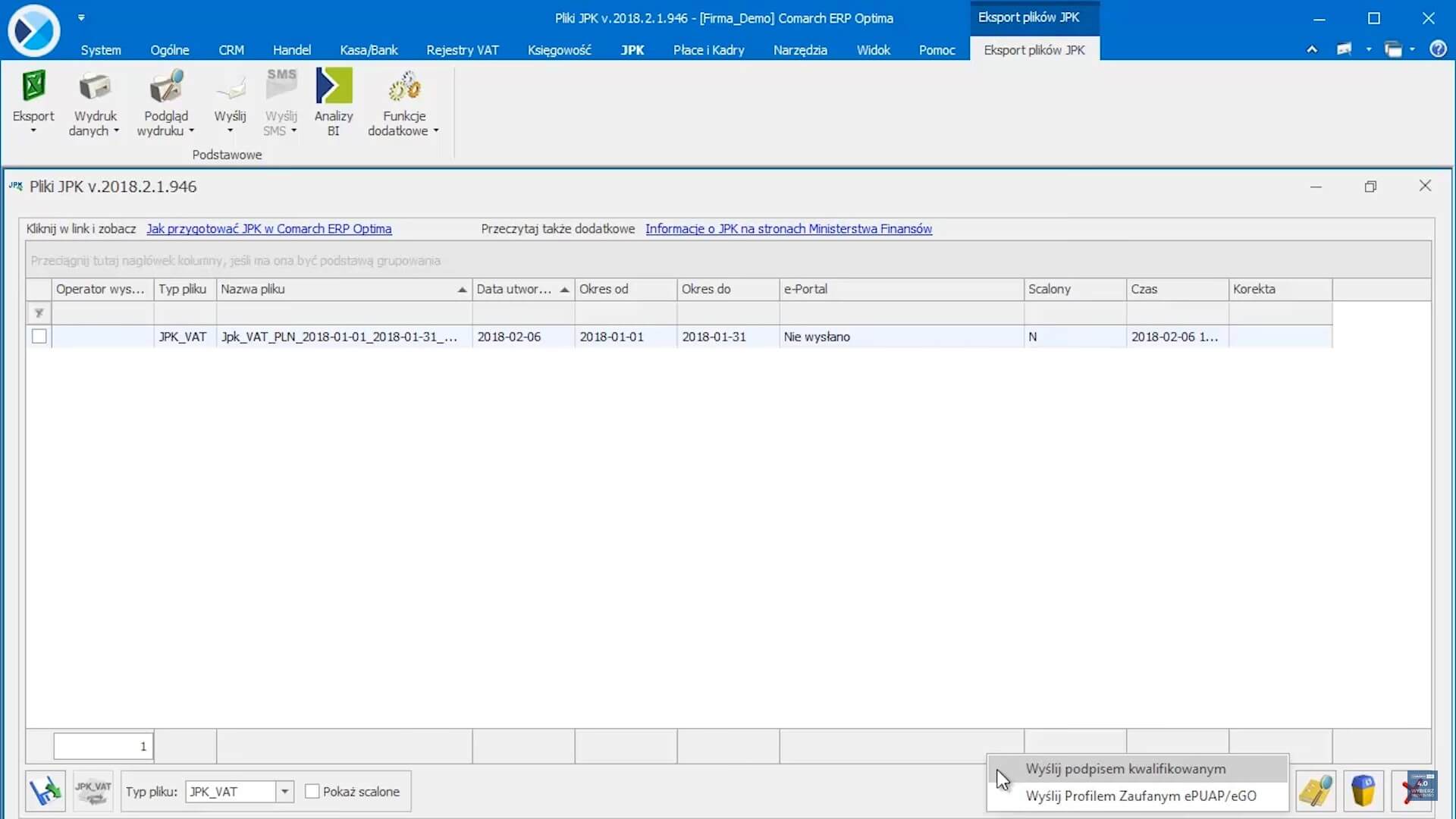Open the Handel ribbon tab
The height and width of the screenshot is (819, 1456).
click(292, 50)
